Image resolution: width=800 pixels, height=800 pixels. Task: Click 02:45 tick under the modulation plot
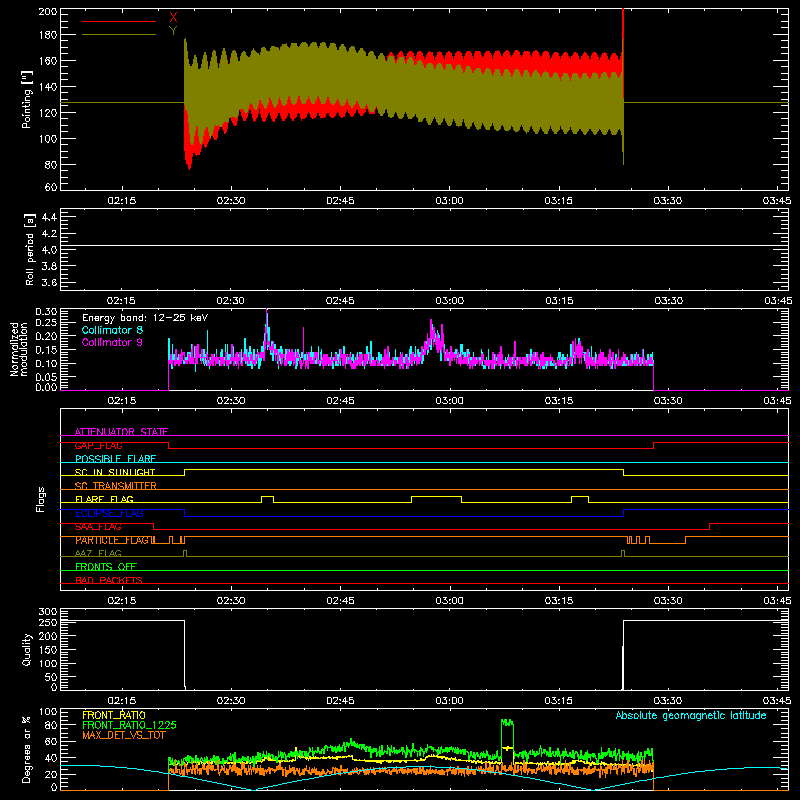[340, 401]
